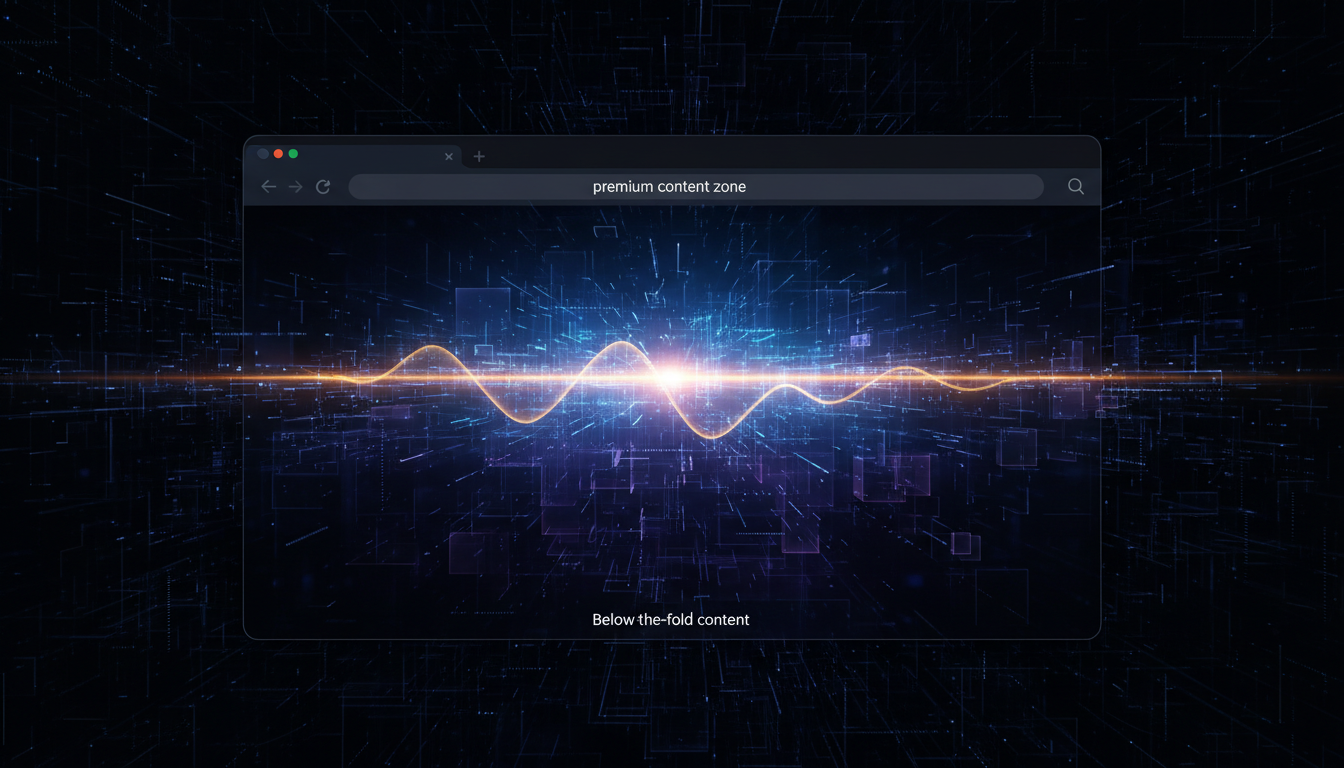Image resolution: width=1344 pixels, height=768 pixels.
Task: Click the word 'zone' in the address bar
Action: point(729,187)
